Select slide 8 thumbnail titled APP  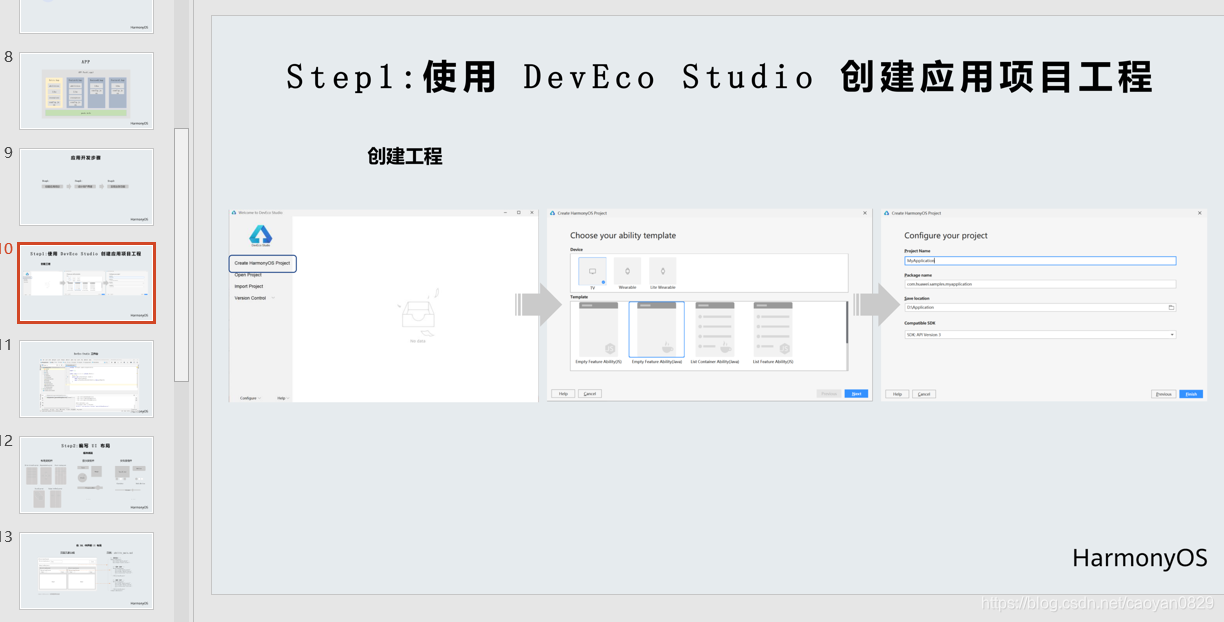point(86,91)
